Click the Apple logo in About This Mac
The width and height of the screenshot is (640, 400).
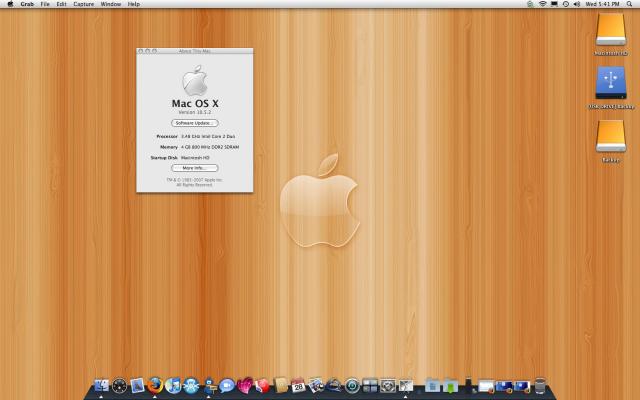pyautogui.click(x=195, y=80)
